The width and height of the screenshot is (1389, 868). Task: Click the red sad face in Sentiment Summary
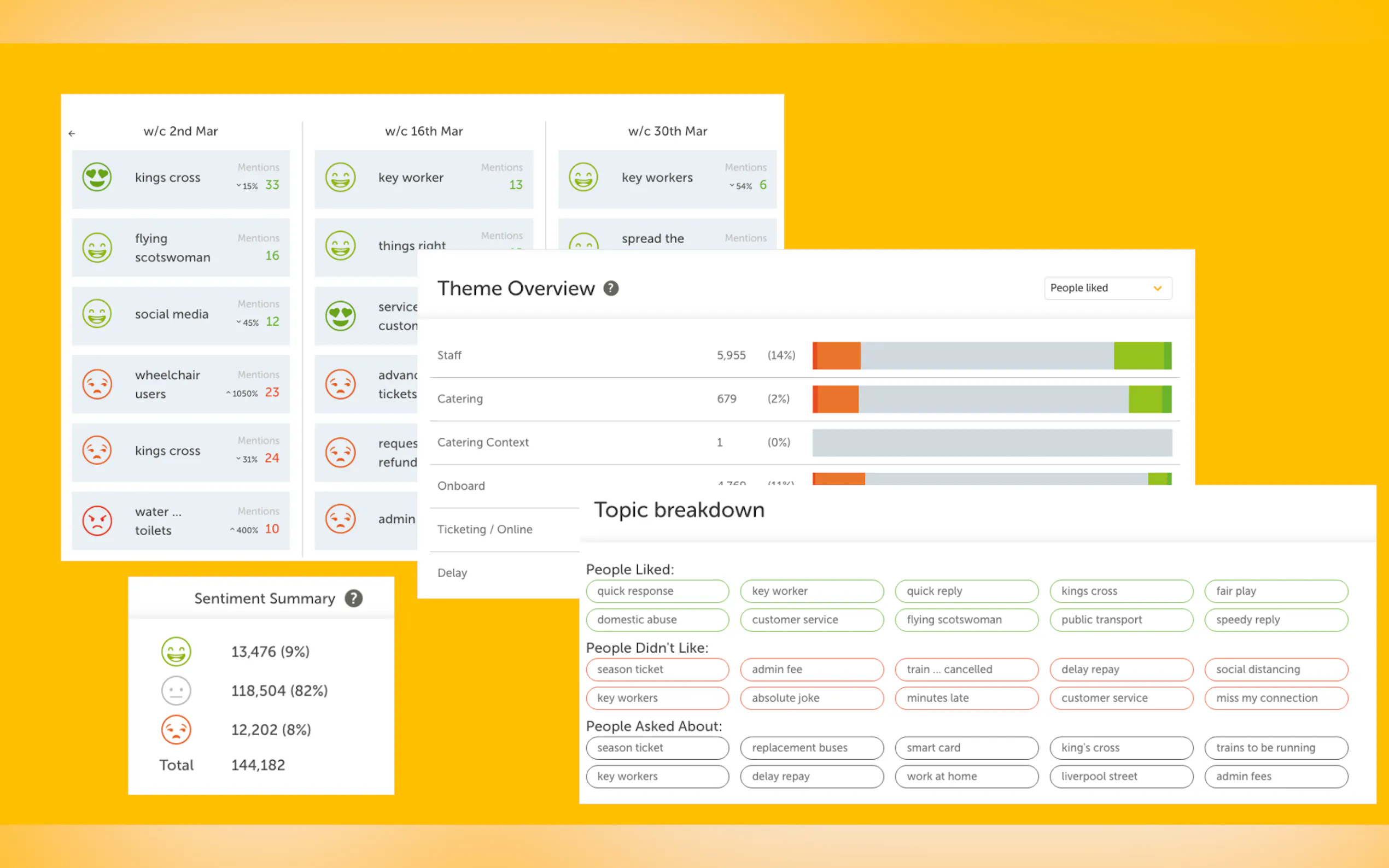click(x=176, y=730)
